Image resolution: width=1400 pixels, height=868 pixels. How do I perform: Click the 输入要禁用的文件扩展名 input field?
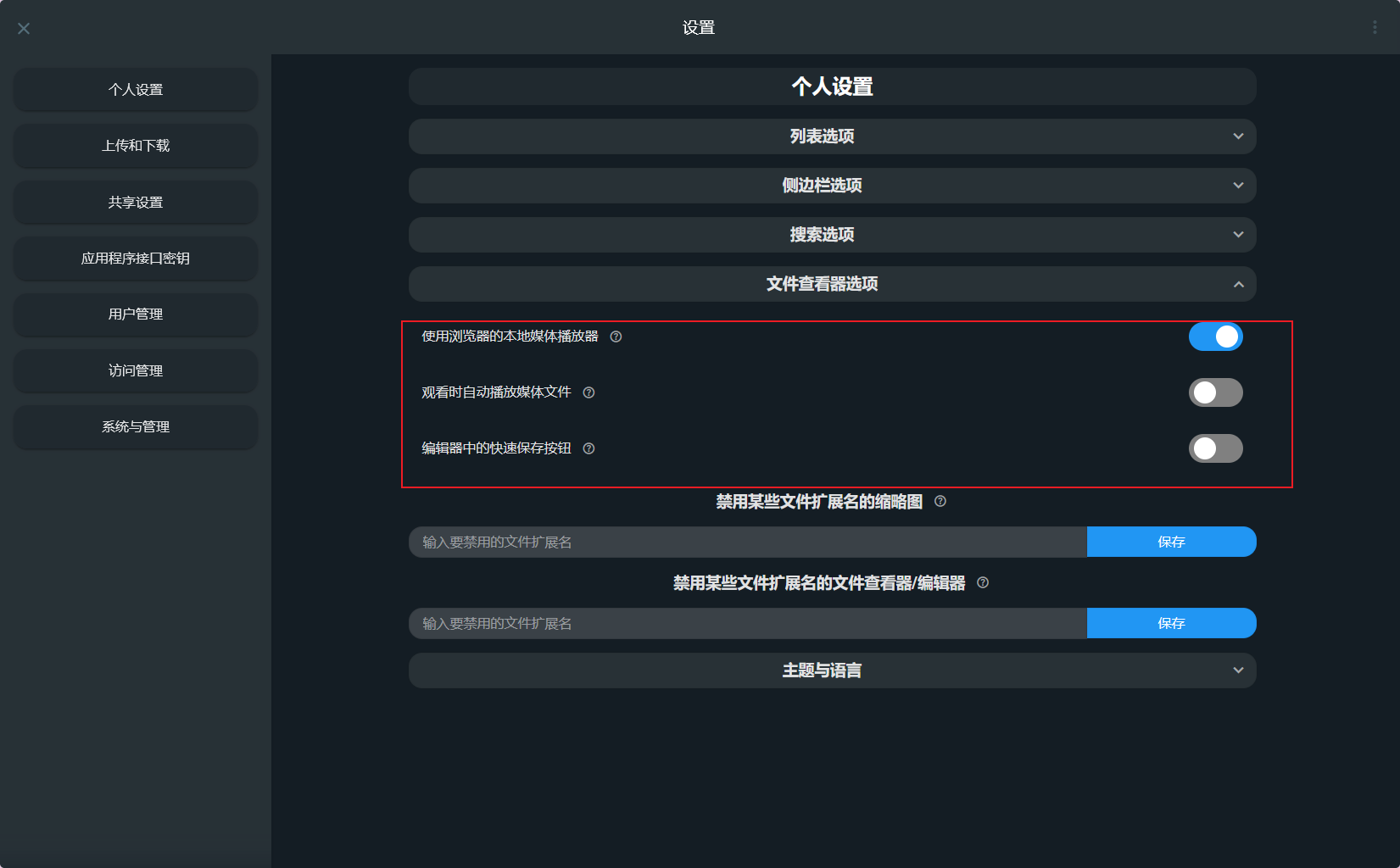point(746,542)
